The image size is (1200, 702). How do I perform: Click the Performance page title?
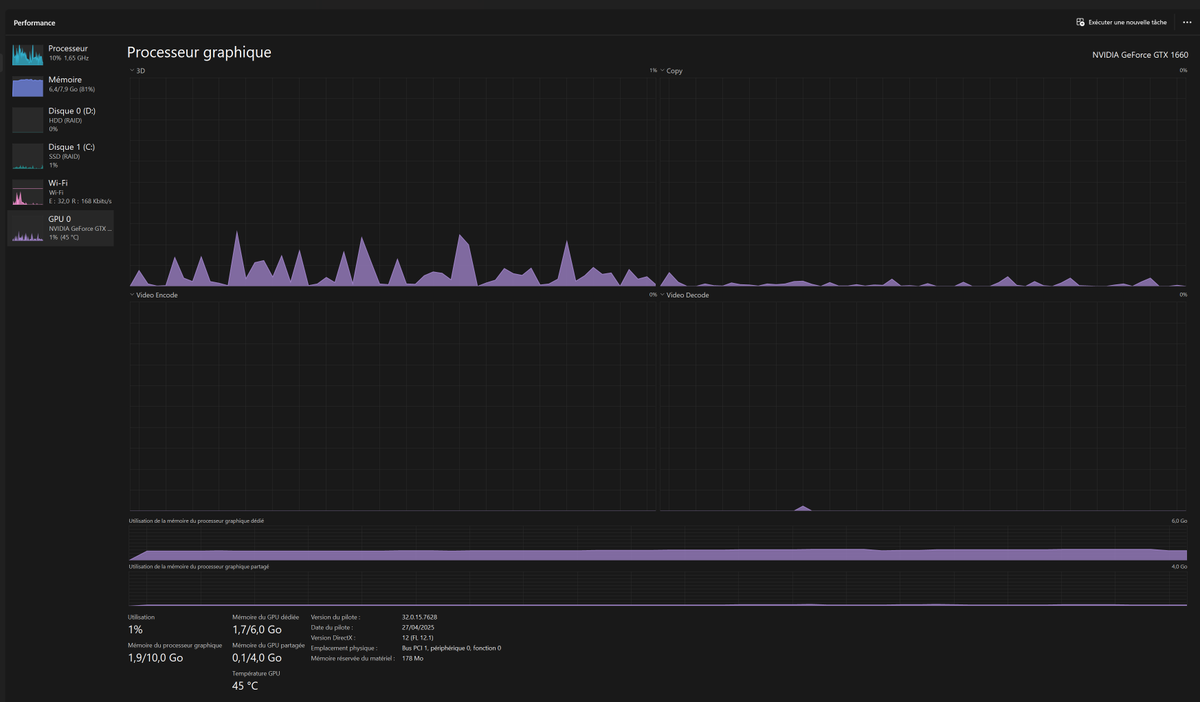click(34, 22)
